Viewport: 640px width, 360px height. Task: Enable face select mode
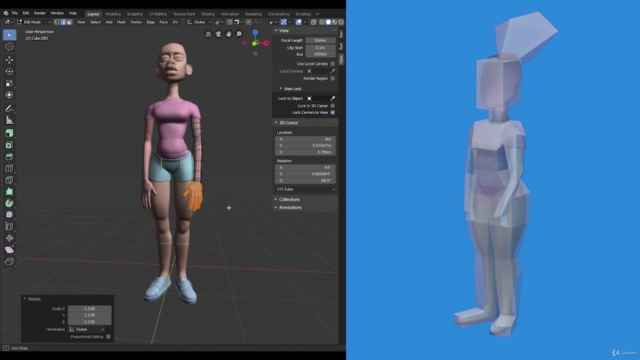tap(69, 22)
